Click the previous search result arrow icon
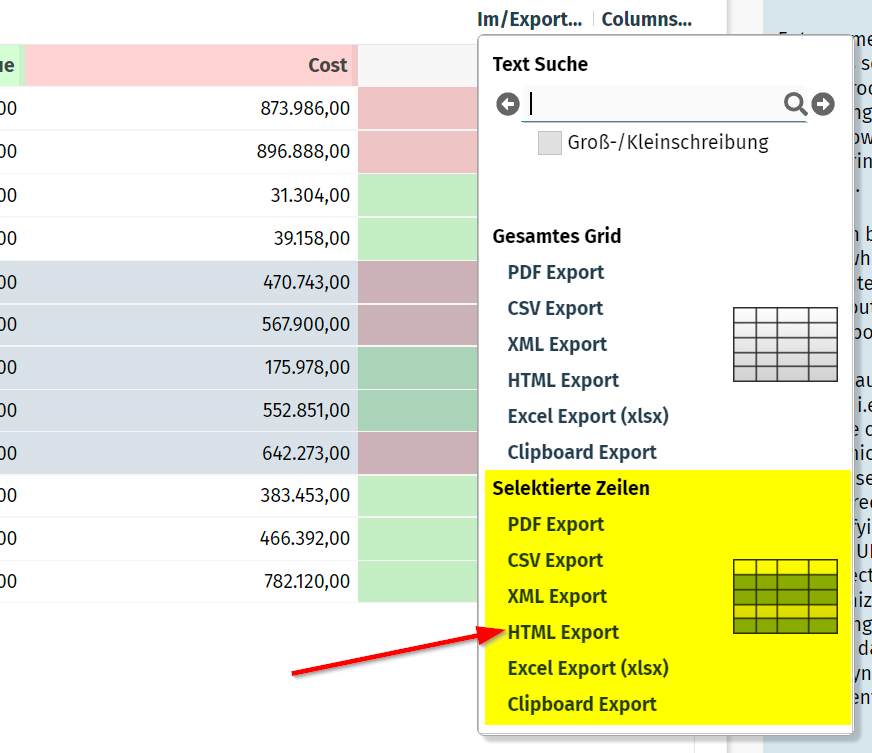 pyautogui.click(x=508, y=104)
